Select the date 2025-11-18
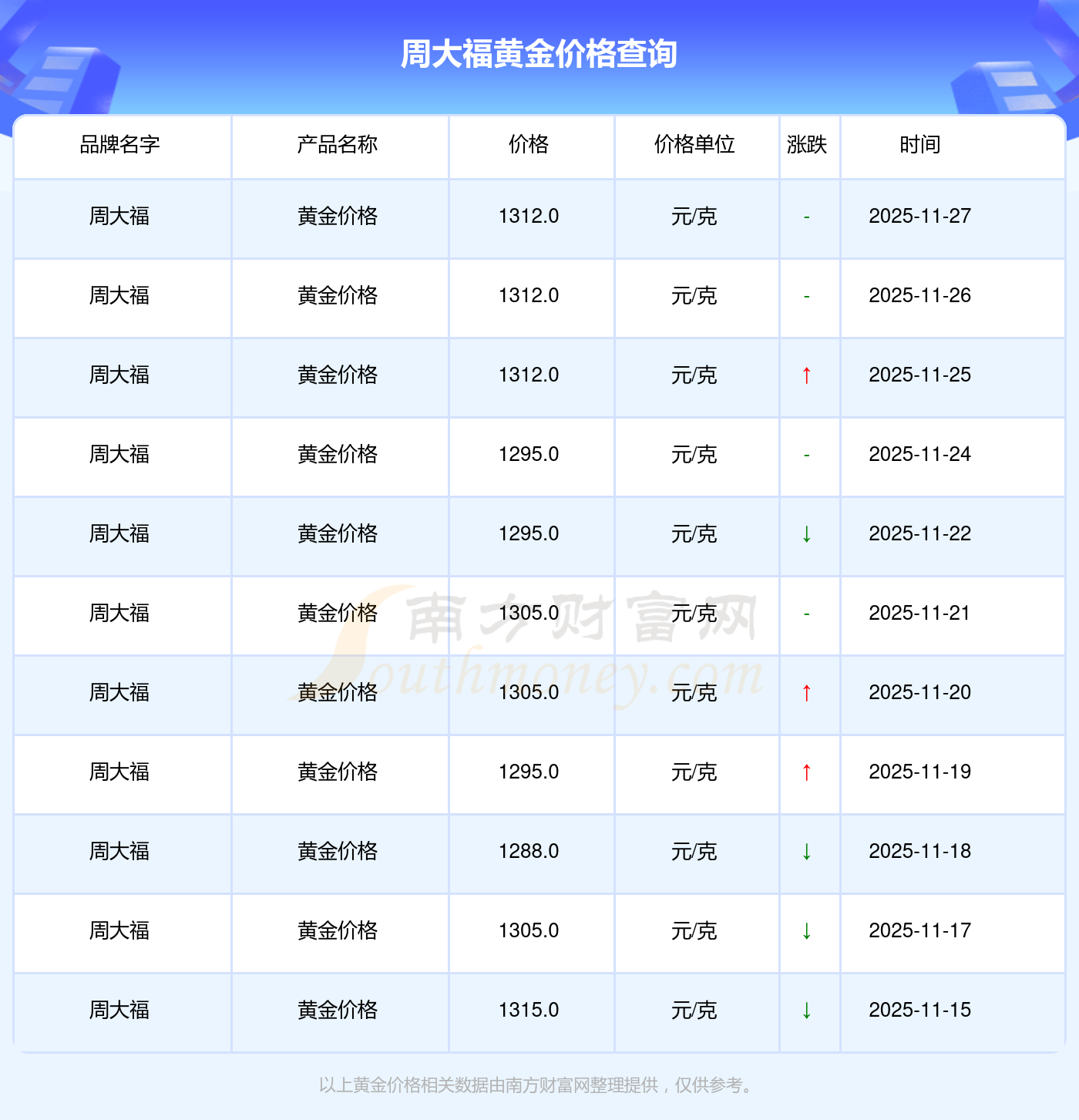1079x1120 pixels. (x=920, y=852)
